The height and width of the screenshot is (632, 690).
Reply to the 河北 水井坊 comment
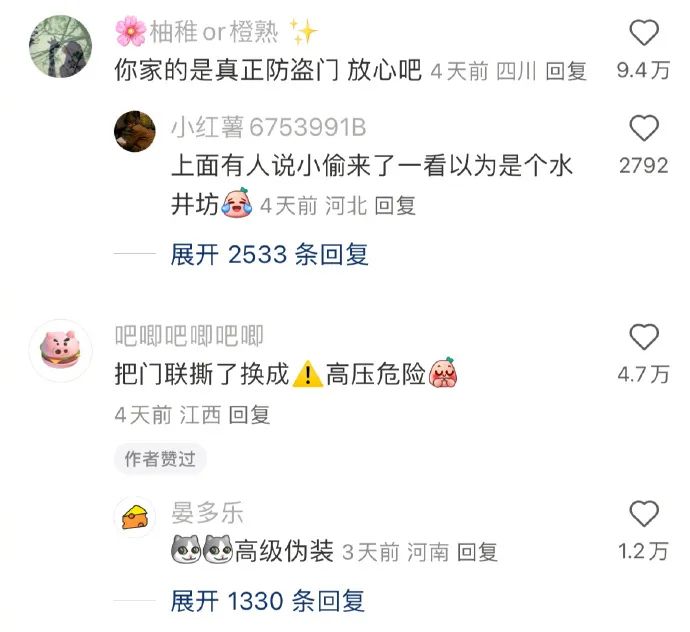point(395,206)
